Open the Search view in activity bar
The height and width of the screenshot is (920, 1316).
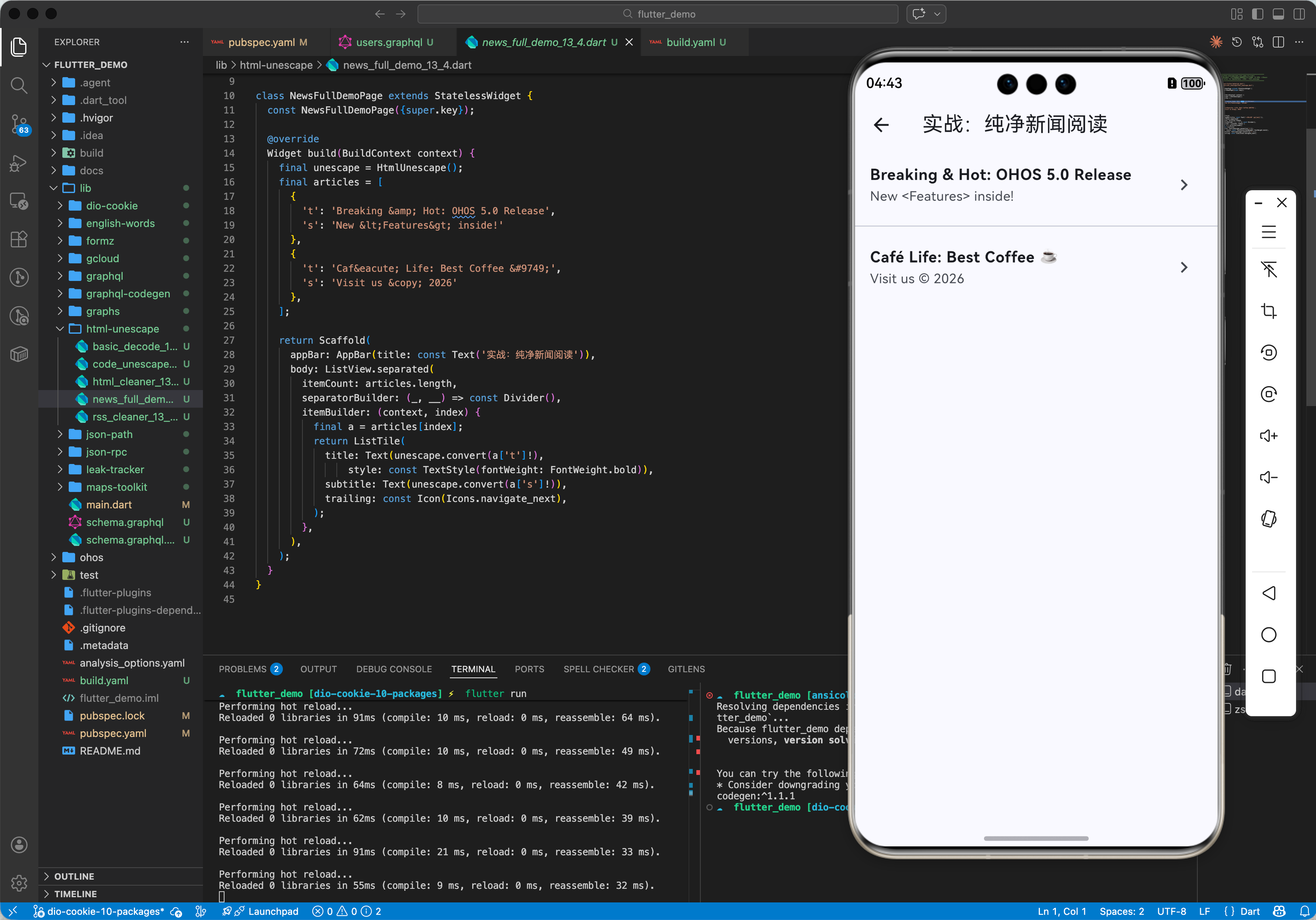pos(19,86)
